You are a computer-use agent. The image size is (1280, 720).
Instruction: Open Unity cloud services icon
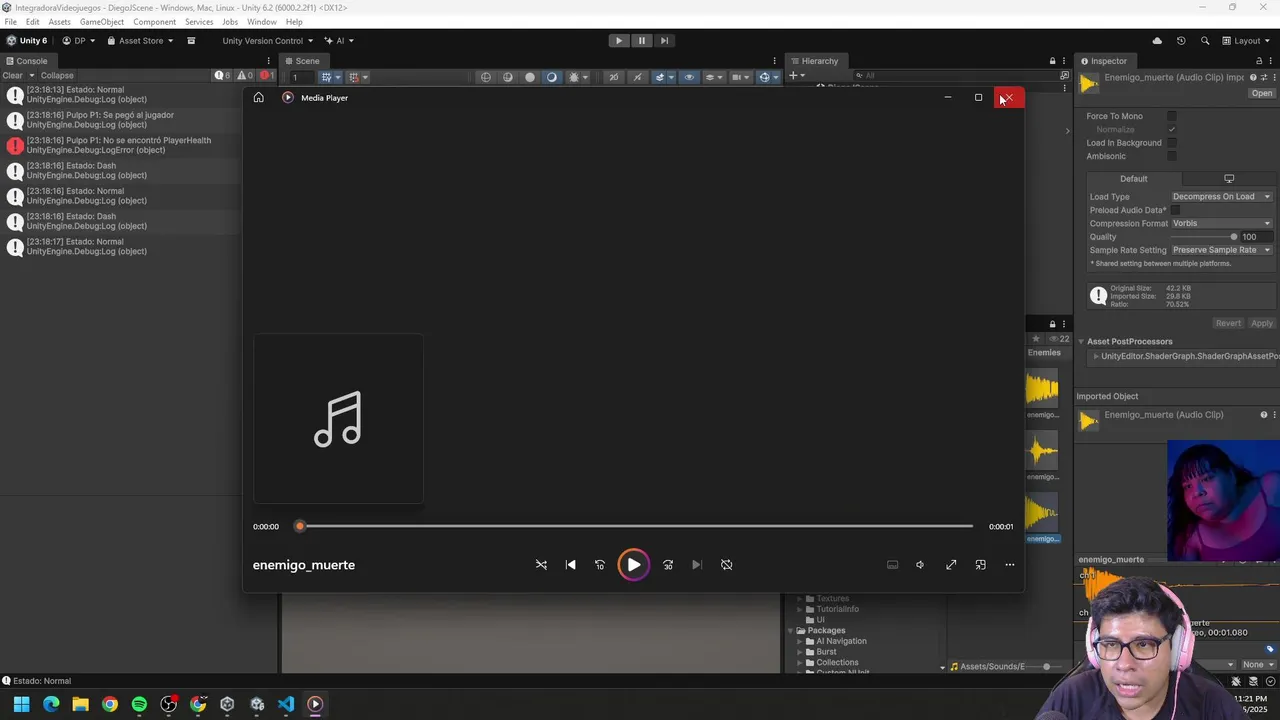[1157, 41]
